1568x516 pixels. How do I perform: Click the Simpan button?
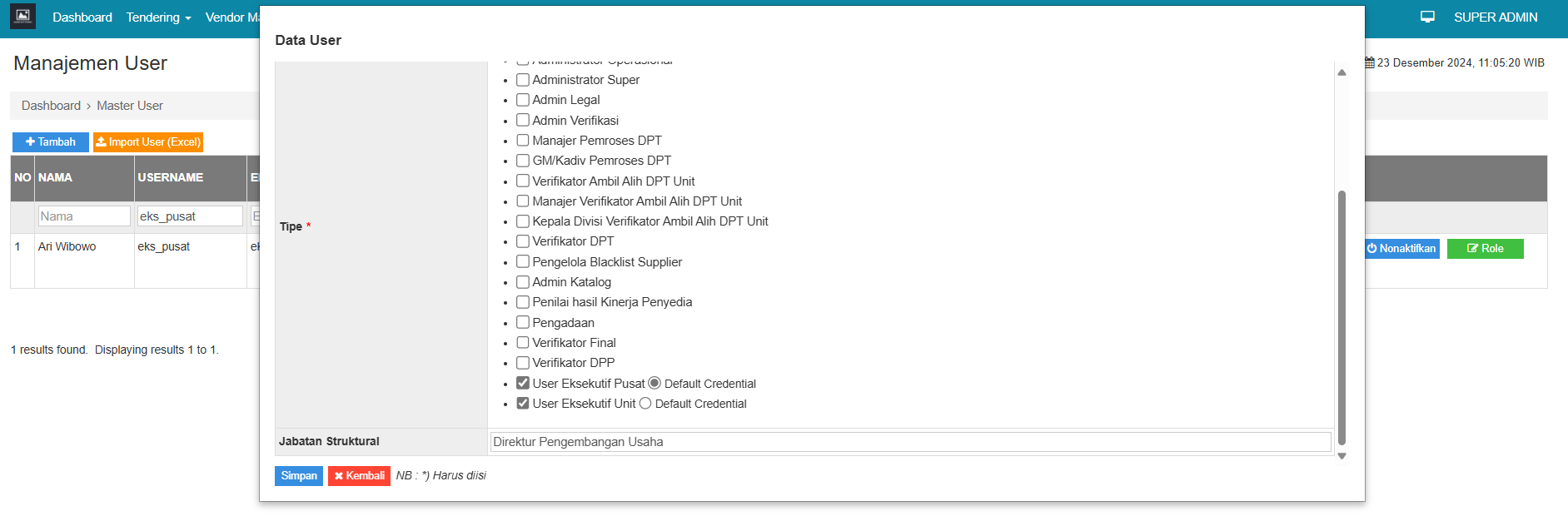coord(299,476)
